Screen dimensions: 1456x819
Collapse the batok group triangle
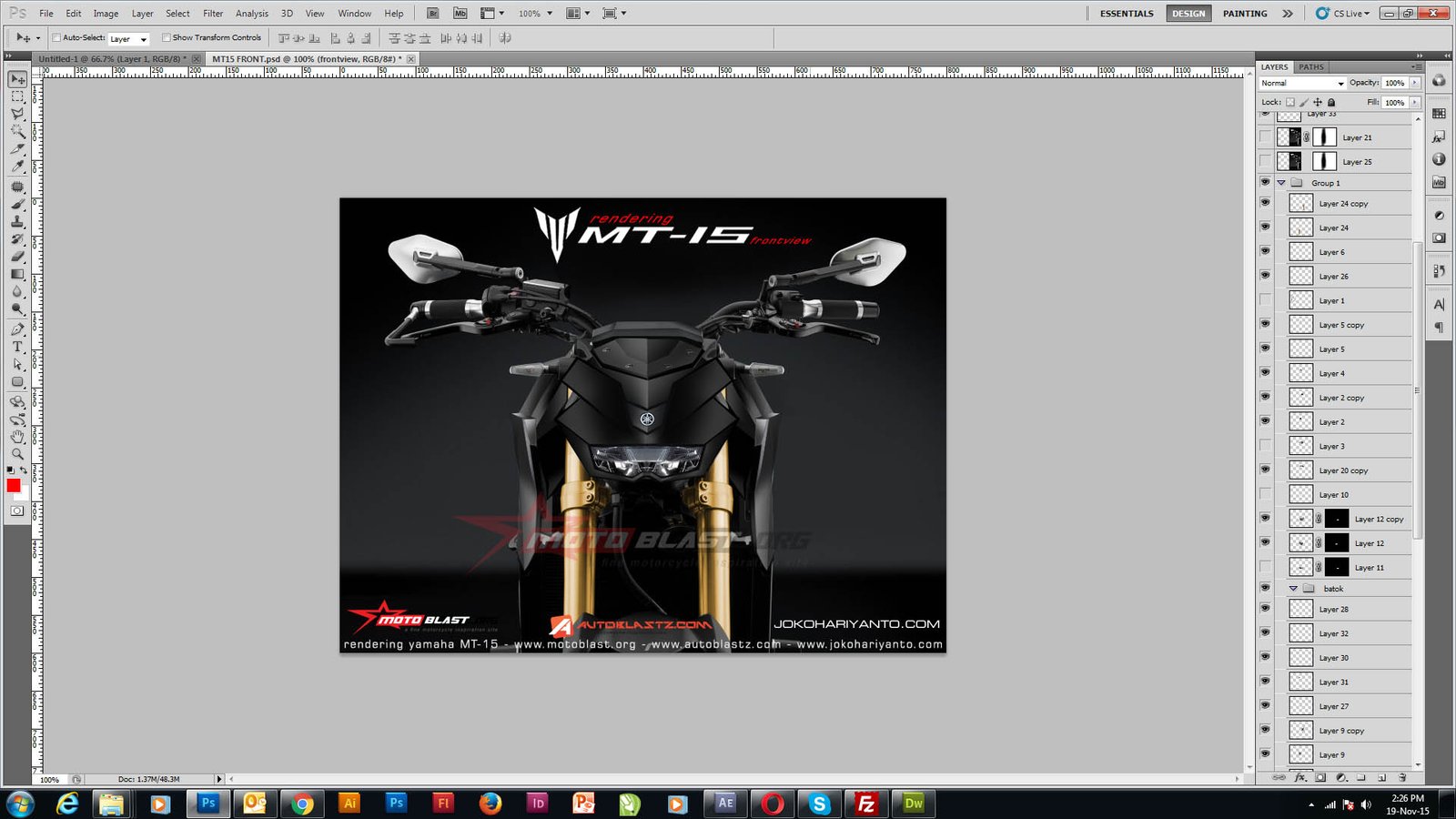(1293, 589)
